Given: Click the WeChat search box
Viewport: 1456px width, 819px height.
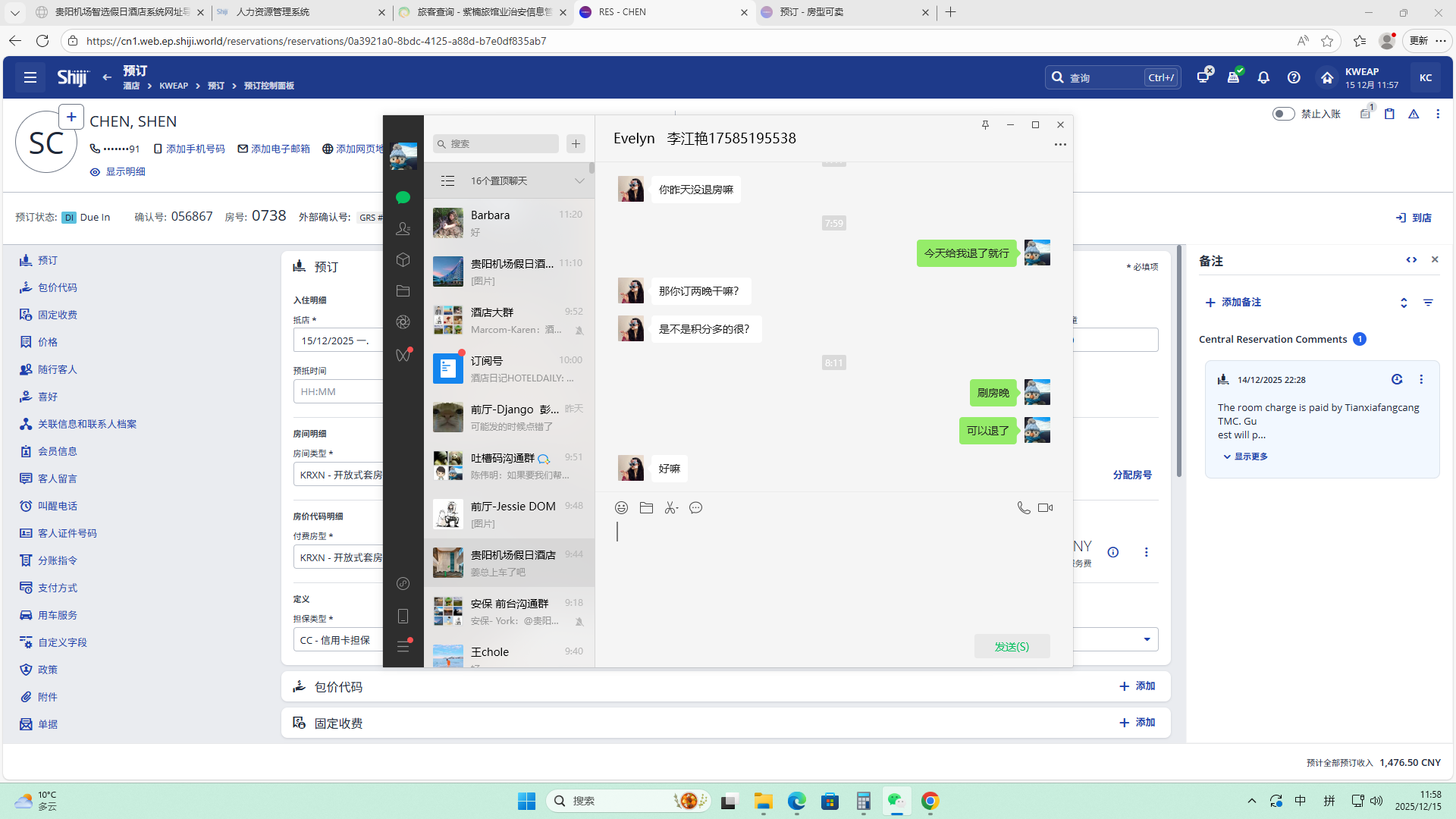Looking at the screenshot, I should [x=497, y=144].
